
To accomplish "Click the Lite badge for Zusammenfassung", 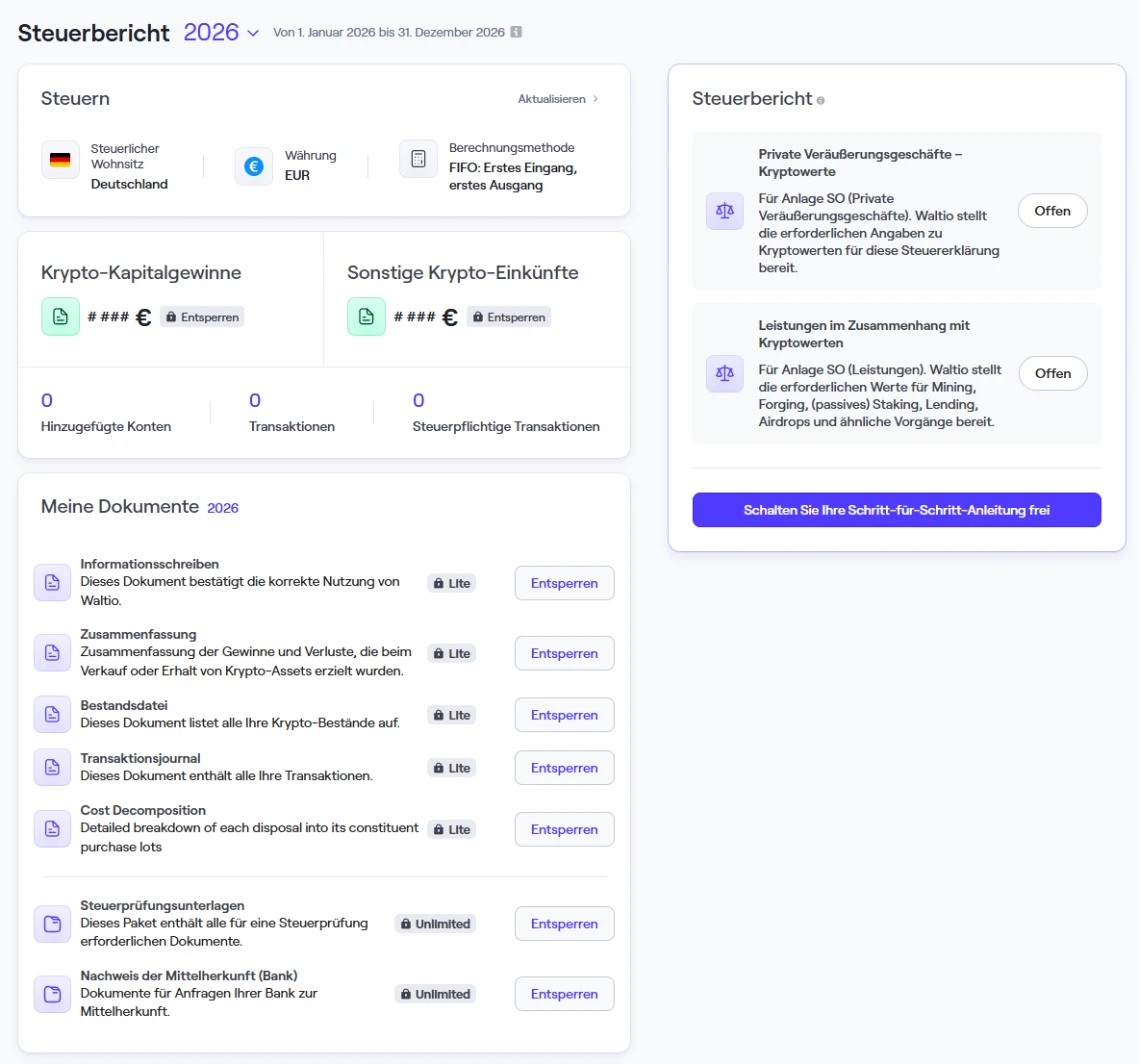I will point(452,654).
